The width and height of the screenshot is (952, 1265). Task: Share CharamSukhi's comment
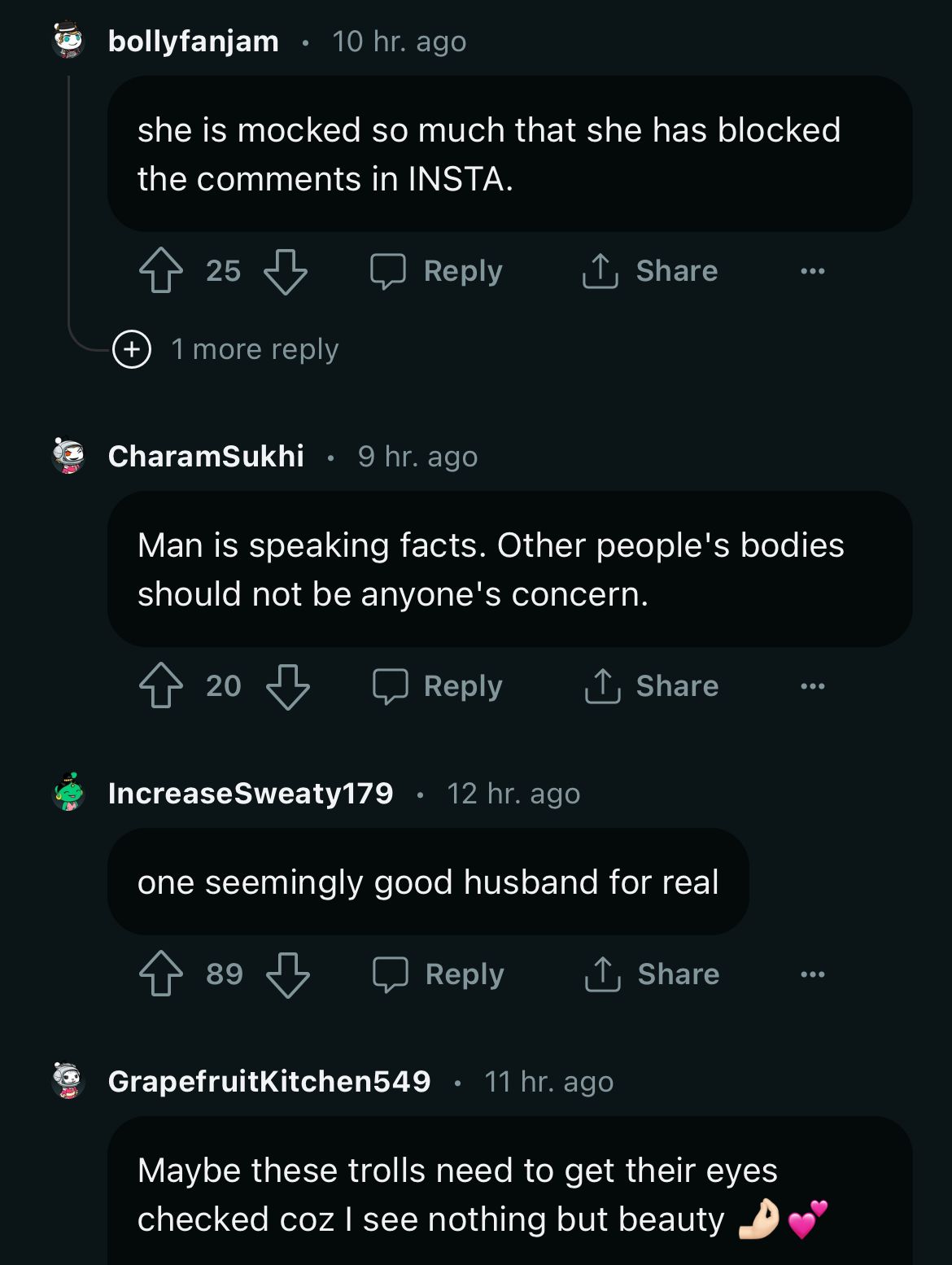pos(652,685)
